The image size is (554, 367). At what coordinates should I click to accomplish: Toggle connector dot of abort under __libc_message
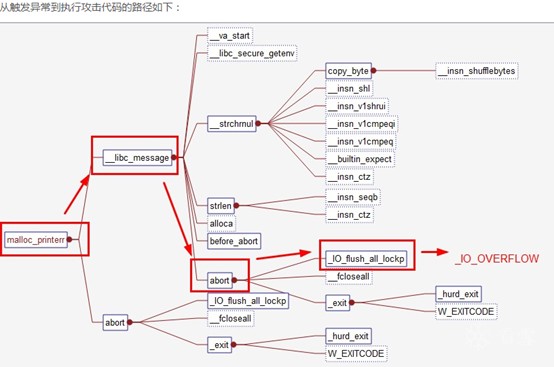point(235,280)
